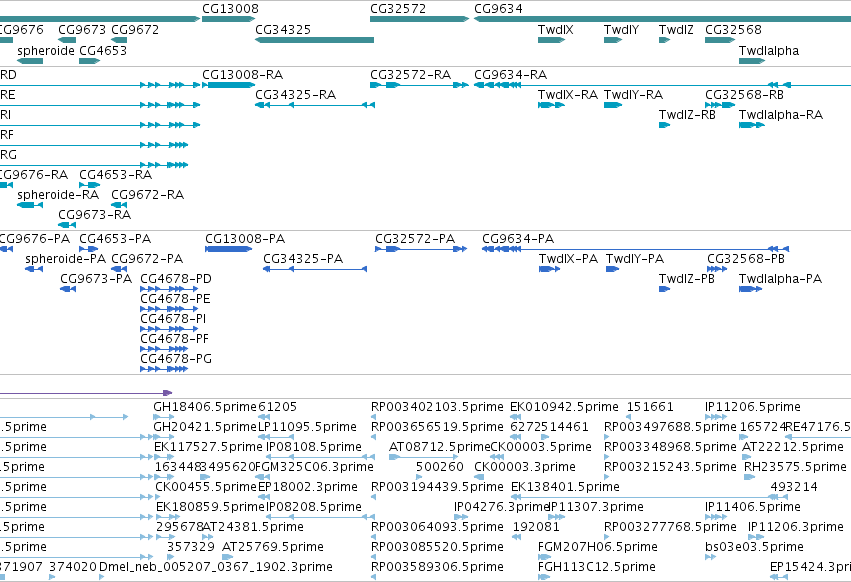Click the TwdlX-PA protein label

[568, 258]
